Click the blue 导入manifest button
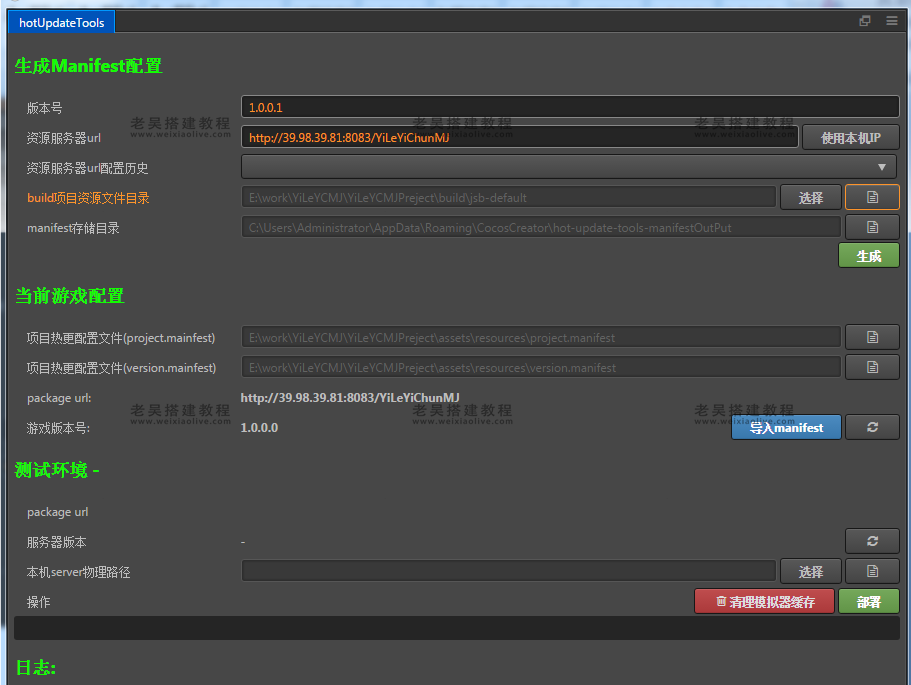The image size is (911, 685). [x=786, y=427]
